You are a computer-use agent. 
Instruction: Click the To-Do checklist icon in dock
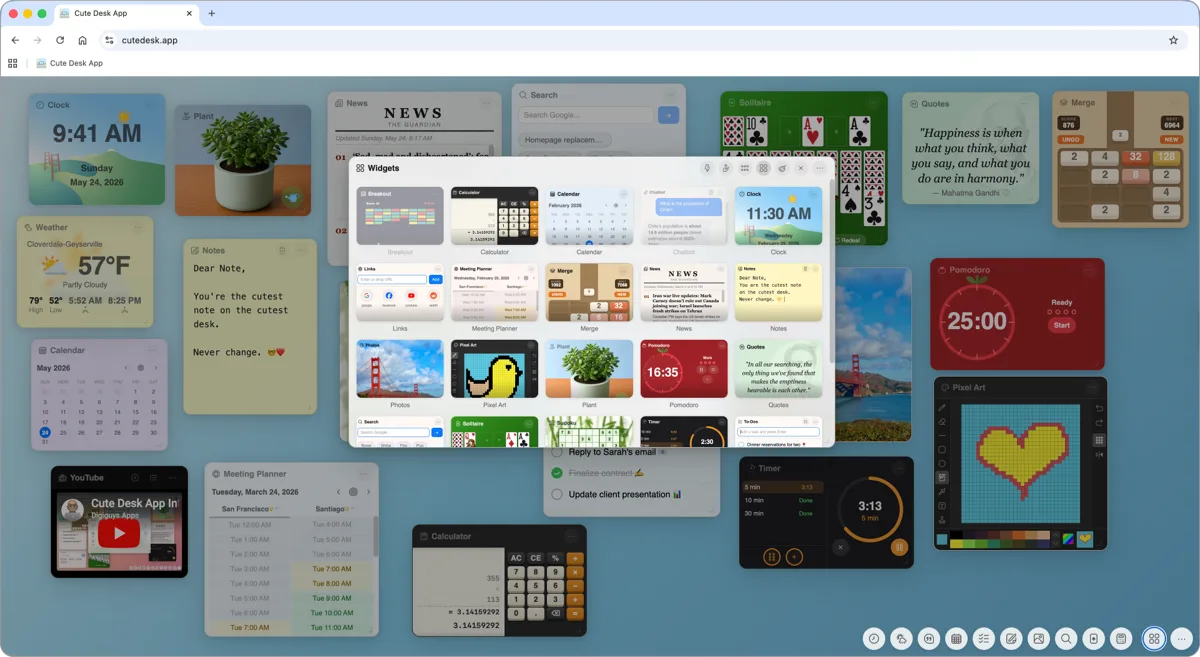(x=984, y=639)
